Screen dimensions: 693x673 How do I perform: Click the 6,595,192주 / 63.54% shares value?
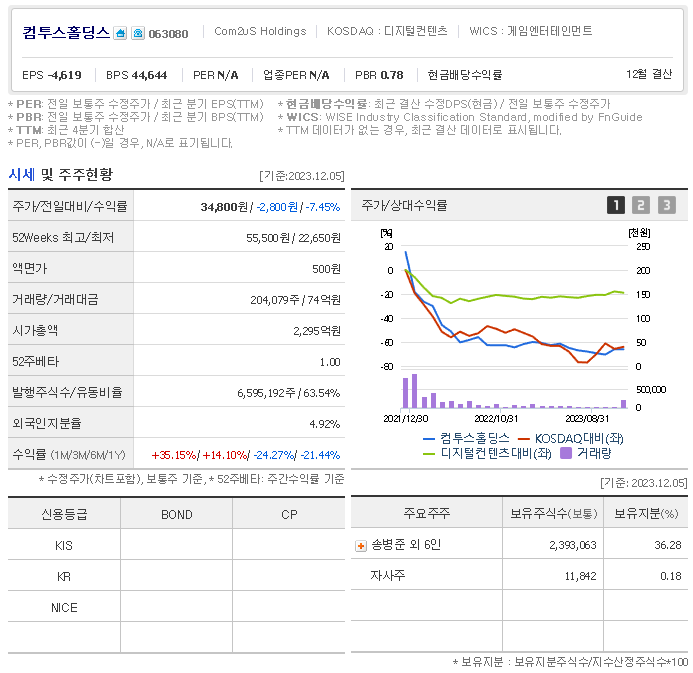point(289,393)
